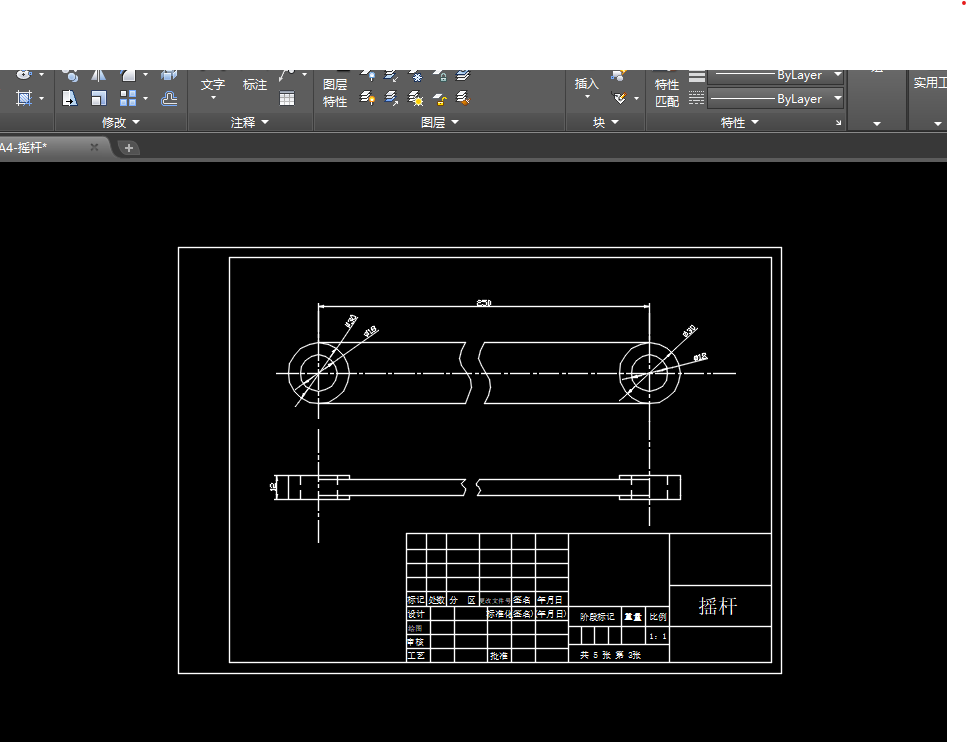Click the lineweight icon beside ByLayer
Screen dimensions: 967x742
click(697, 76)
